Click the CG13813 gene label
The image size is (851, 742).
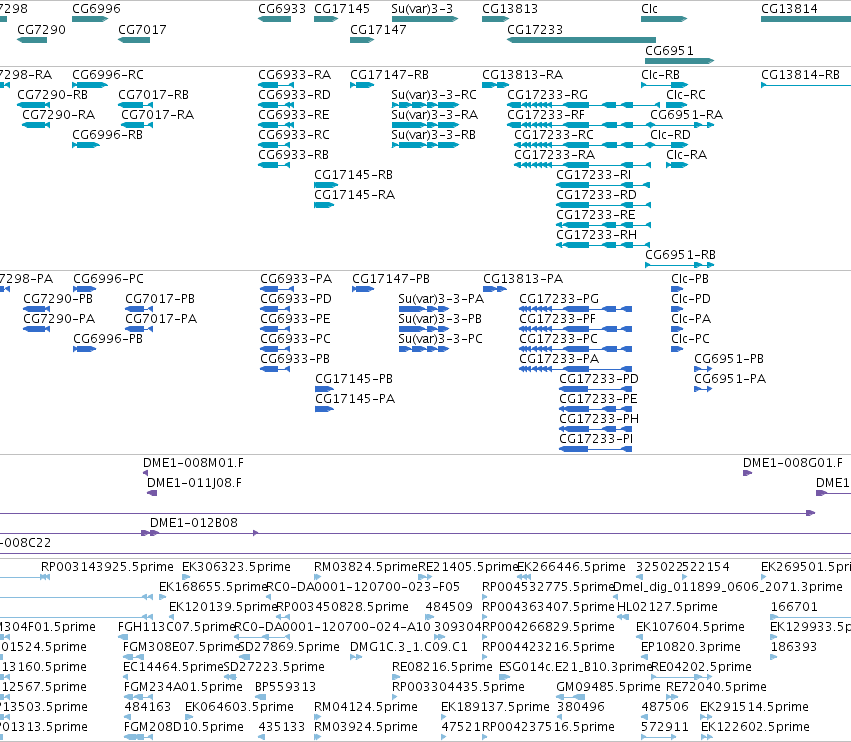[x=510, y=9]
